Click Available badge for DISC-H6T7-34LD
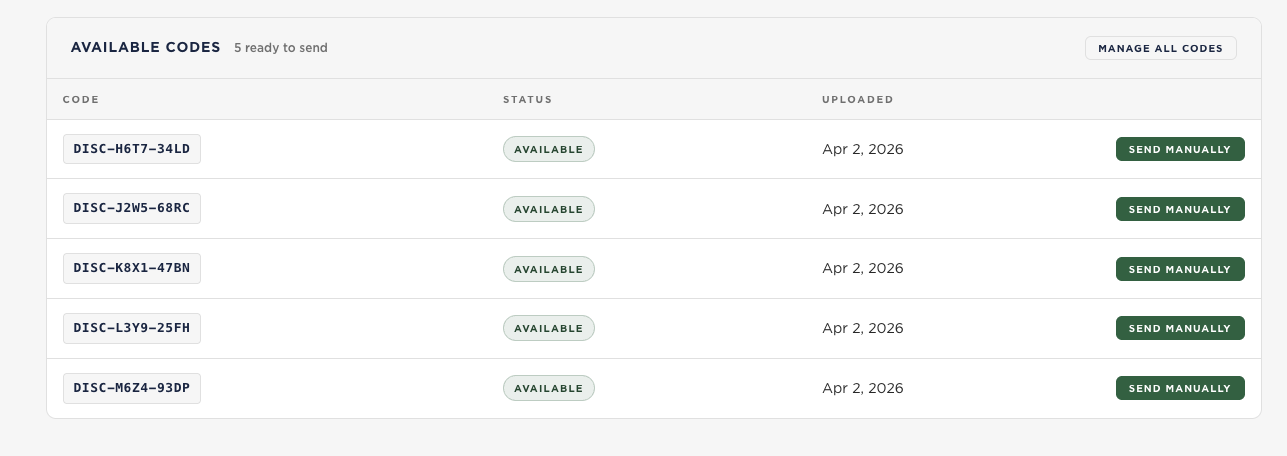 click(x=548, y=149)
